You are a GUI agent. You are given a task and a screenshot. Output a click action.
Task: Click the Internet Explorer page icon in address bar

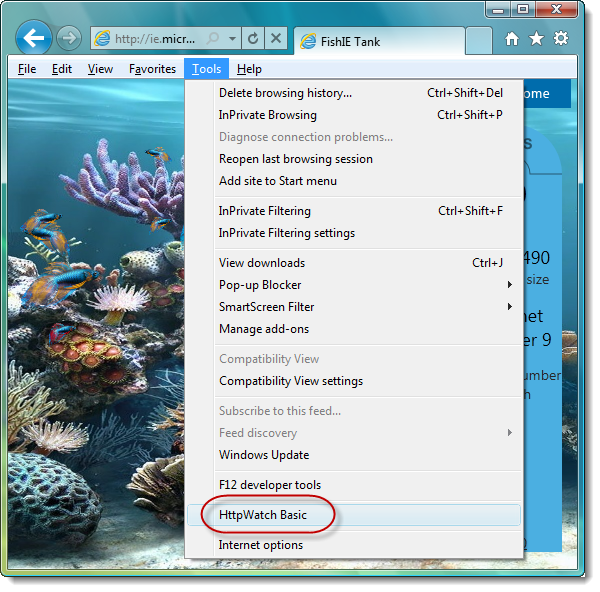[102, 39]
